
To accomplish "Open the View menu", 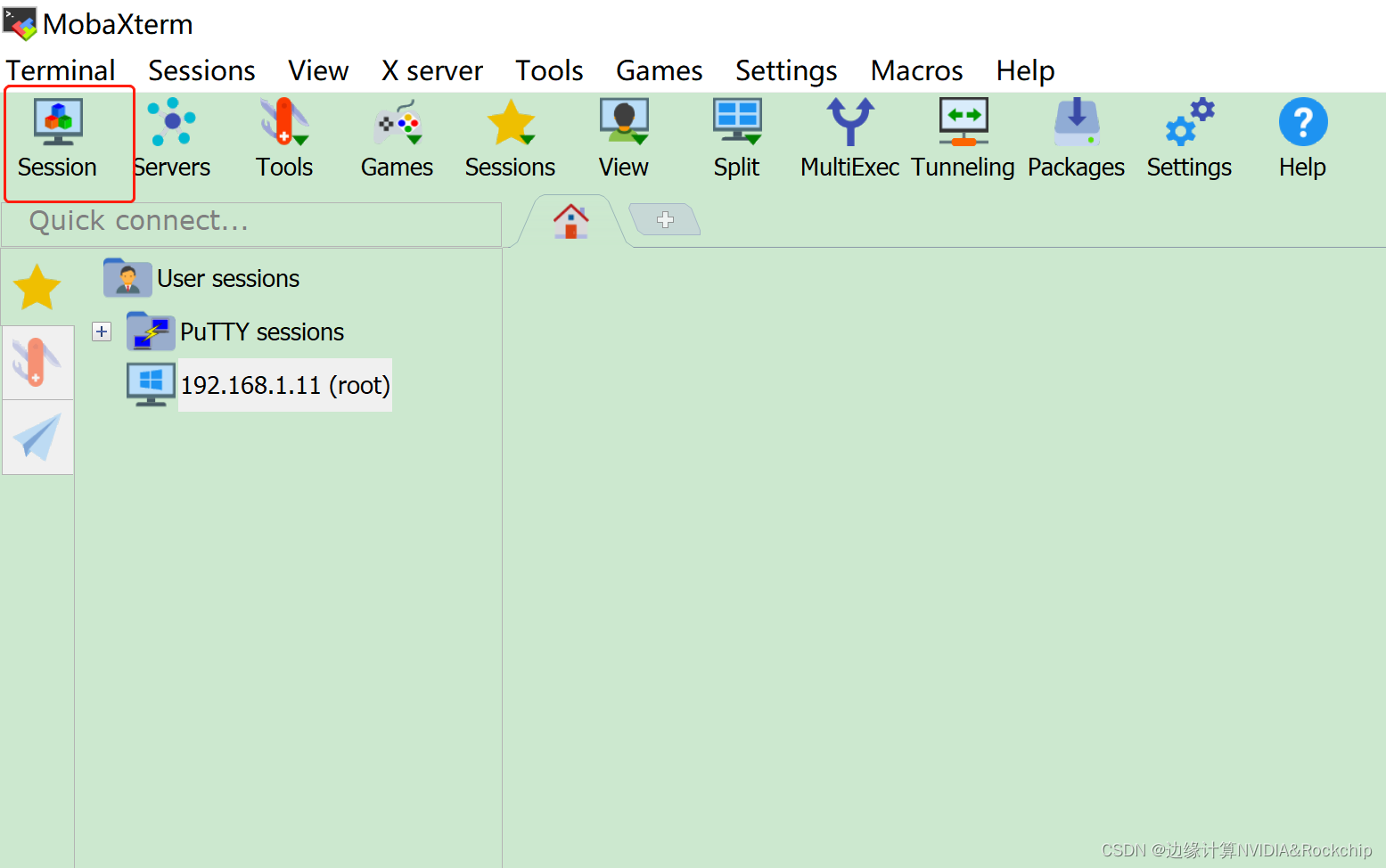I will pyautogui.click(x=318, y=70).
